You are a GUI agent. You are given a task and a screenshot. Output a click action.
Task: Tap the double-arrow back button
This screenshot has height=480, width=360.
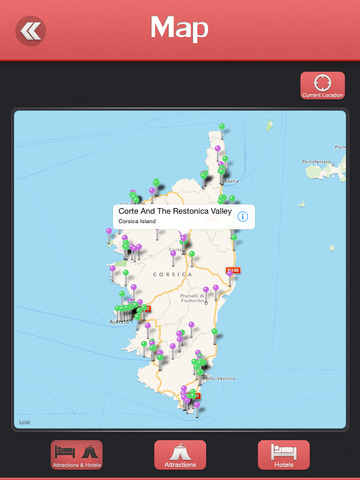pyautogui.click(x=30, y=31)
